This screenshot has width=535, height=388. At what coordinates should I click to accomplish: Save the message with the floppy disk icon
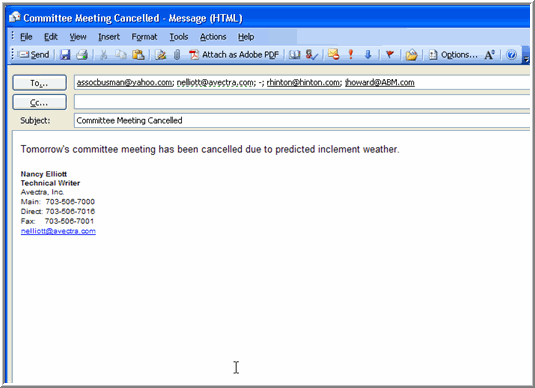click(x=65, y=55)
